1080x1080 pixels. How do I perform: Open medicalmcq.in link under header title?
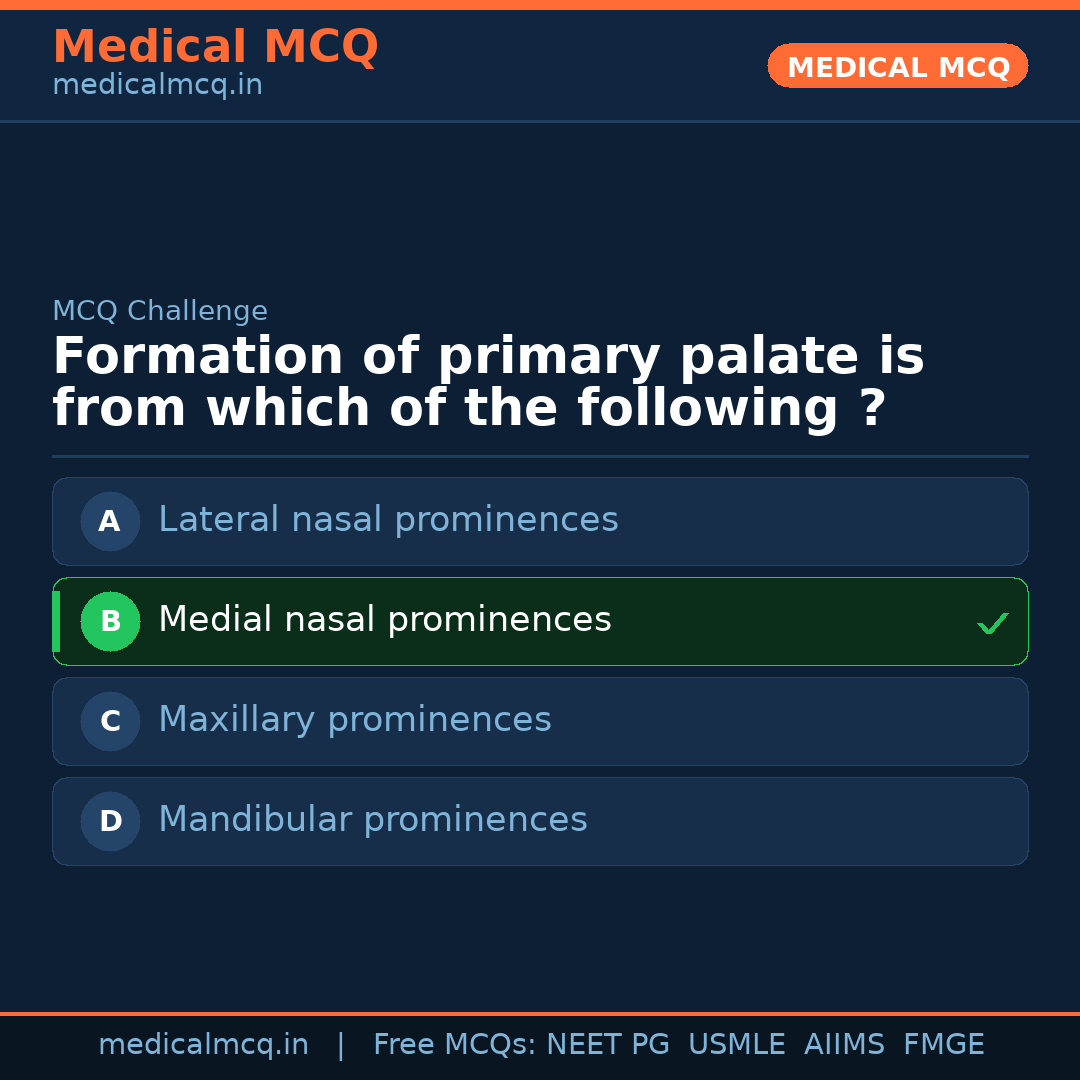coord(157,86)
